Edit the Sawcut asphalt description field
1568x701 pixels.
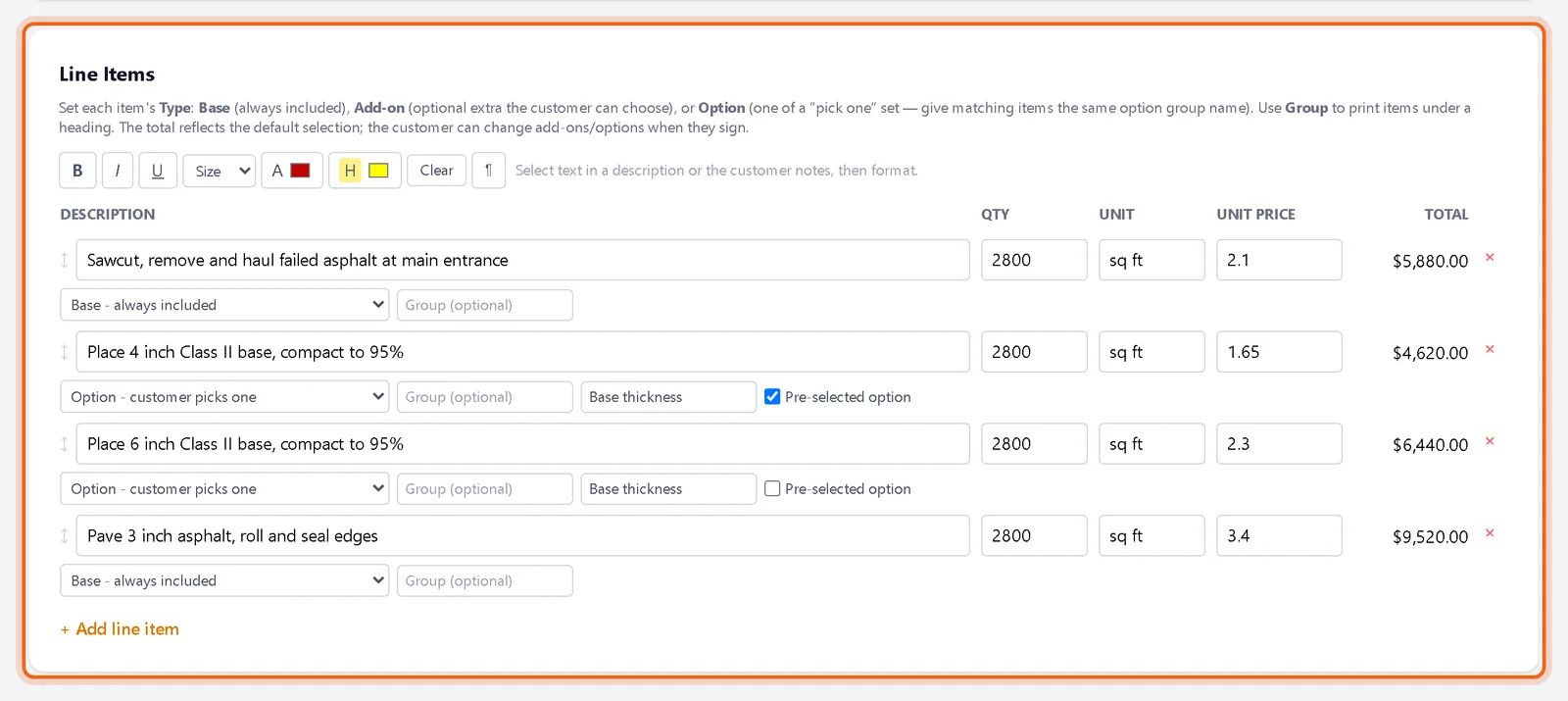pyautogui.click(x=522, y=260)
